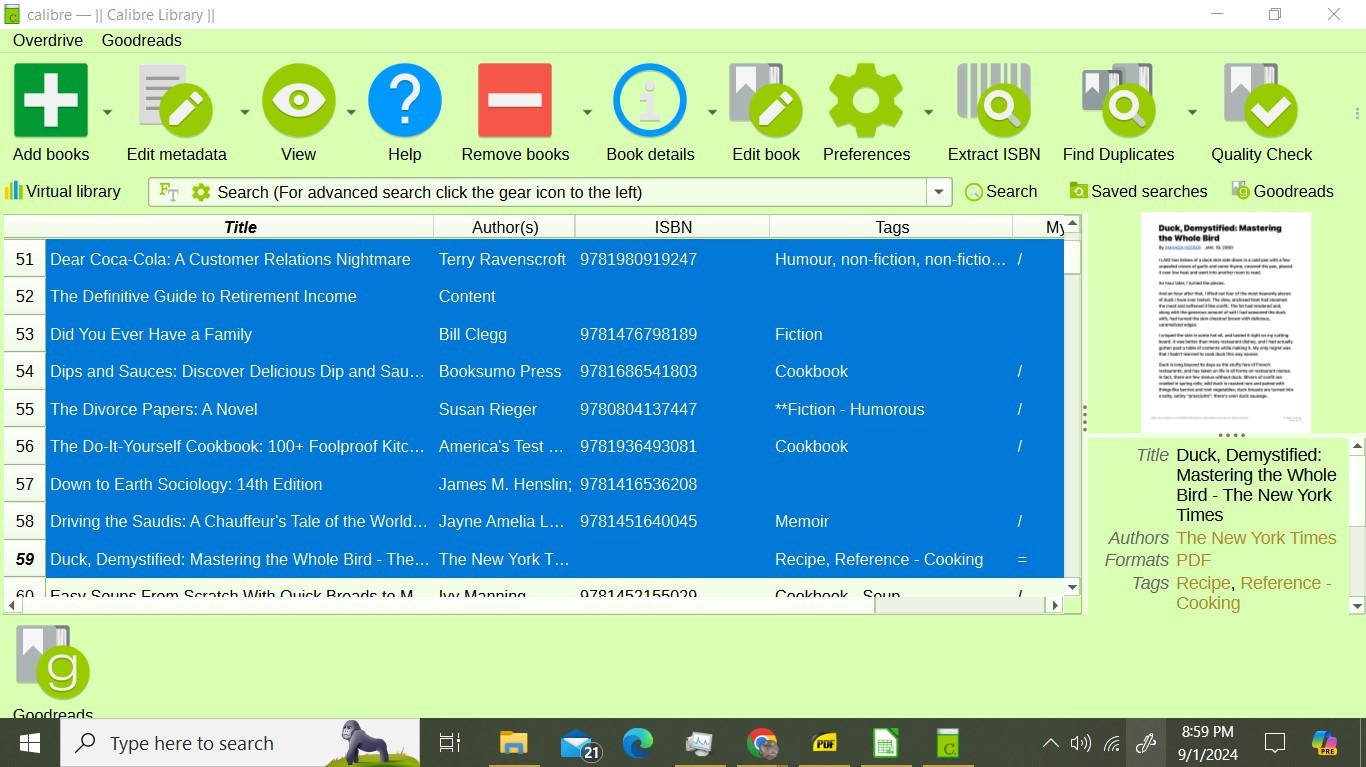
Task: Open the Overdrive menu
Action: pos(48,40)
